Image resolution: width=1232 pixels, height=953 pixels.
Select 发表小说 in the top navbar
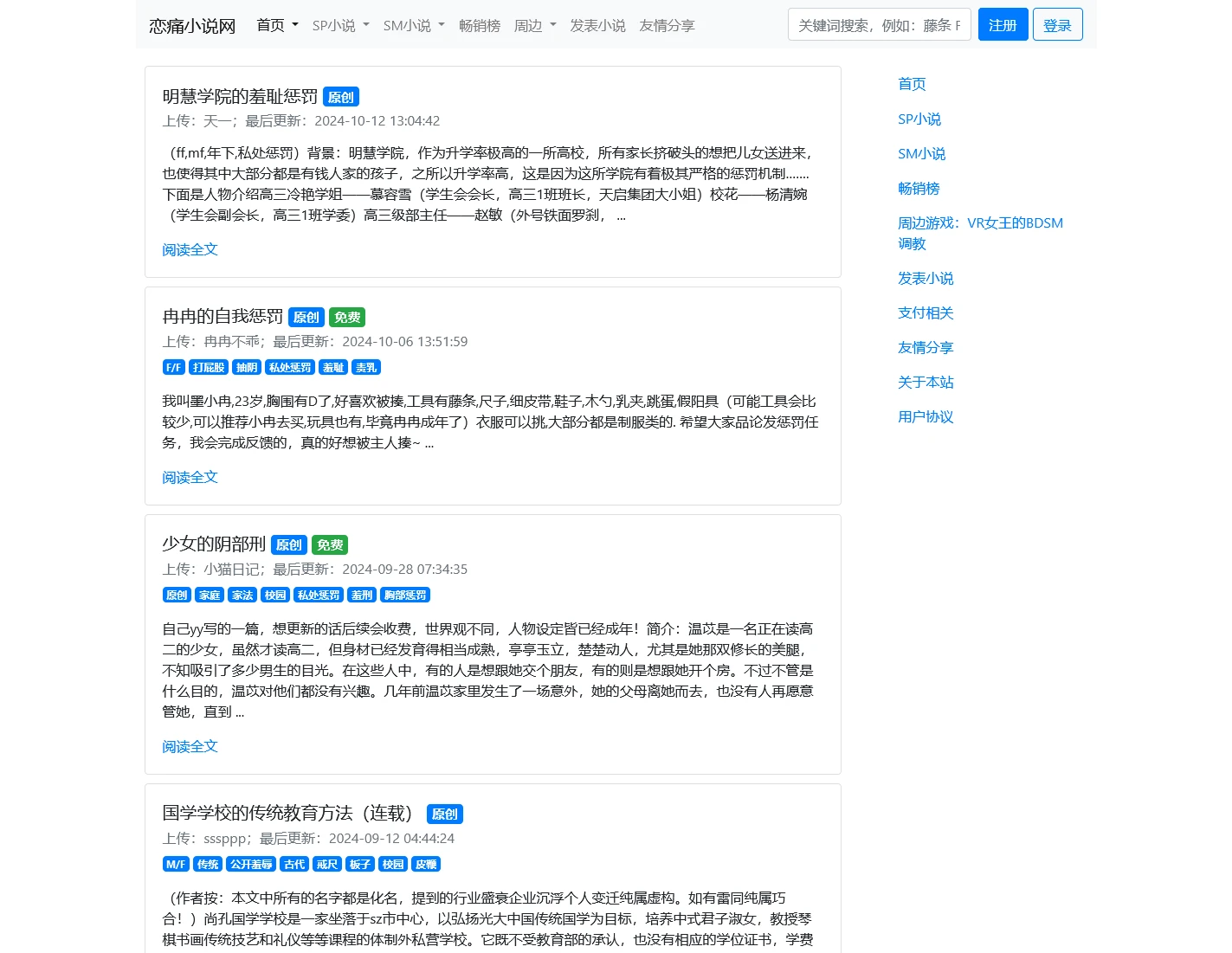[x=597, y=26]
